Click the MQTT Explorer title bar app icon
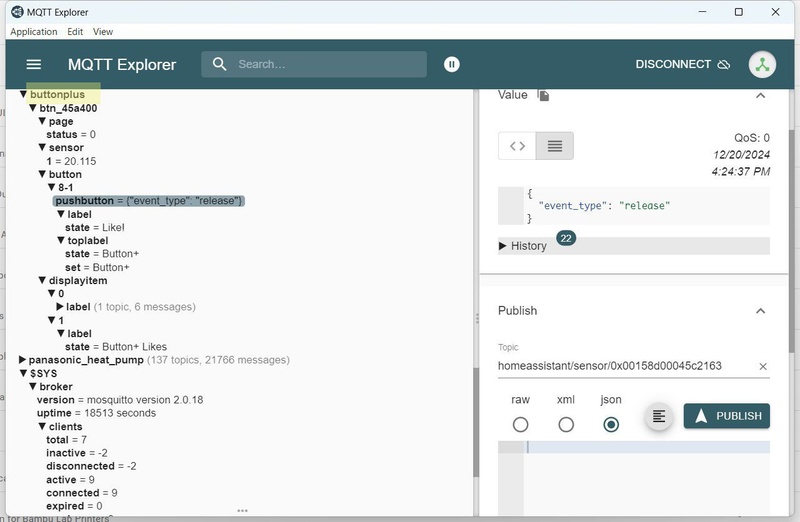The image size is (800, 522). point(17,12)
